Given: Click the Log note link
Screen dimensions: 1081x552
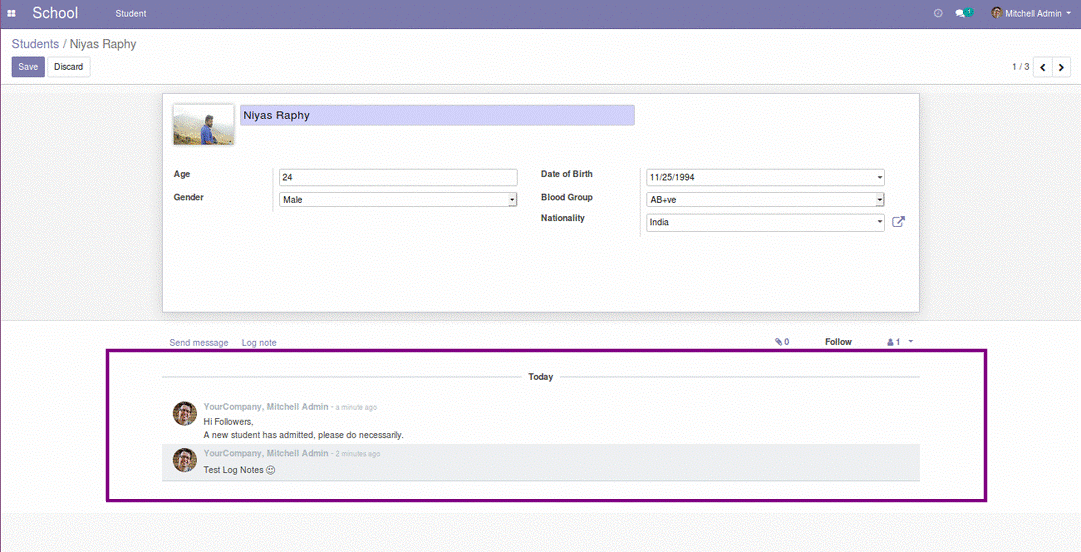Looking at the screenshot, I should tap(259, 343).
